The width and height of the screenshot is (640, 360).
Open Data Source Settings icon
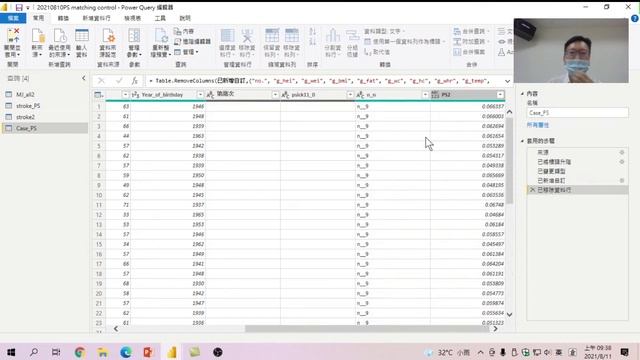[x=108, y=42]
